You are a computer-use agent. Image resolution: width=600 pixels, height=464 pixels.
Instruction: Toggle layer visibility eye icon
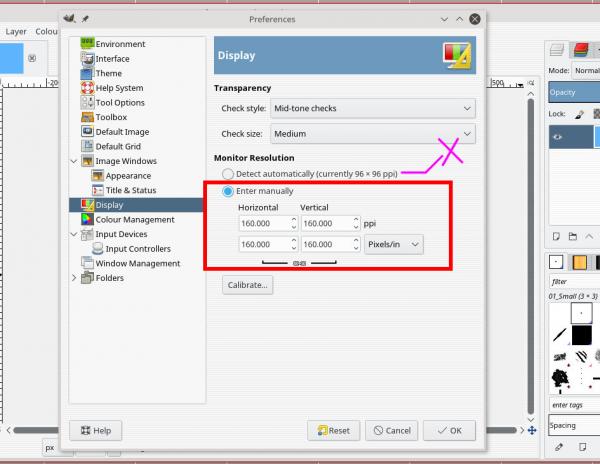(558, 137)
